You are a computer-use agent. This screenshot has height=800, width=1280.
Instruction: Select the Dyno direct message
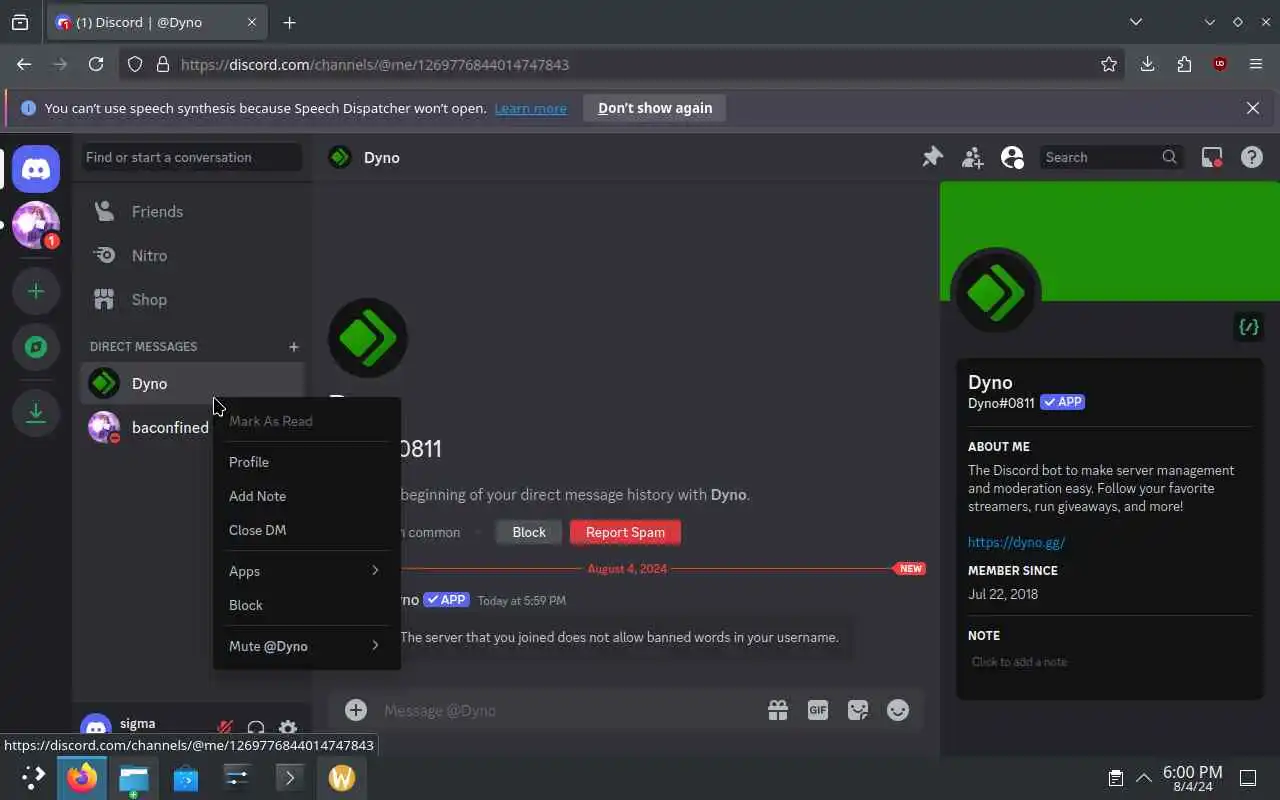192,383
